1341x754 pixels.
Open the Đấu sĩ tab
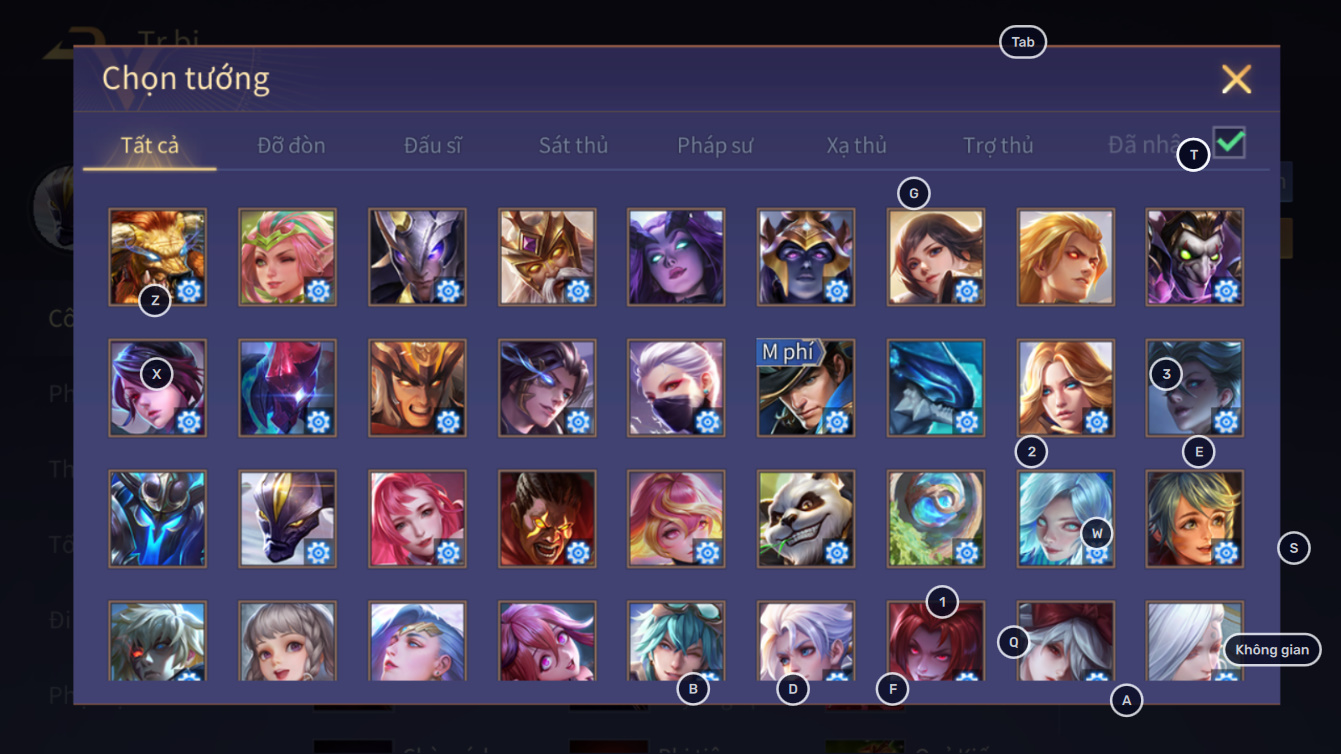(433, 145)
